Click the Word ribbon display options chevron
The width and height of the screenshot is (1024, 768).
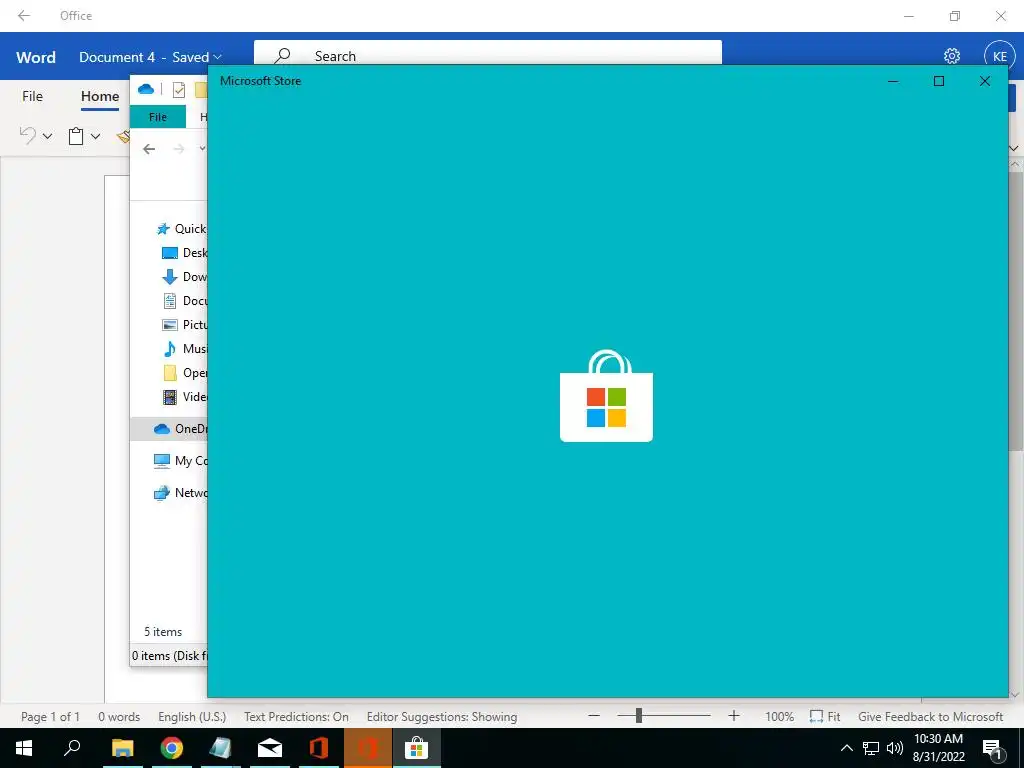pyautogui.click(x=1014, y=148)
